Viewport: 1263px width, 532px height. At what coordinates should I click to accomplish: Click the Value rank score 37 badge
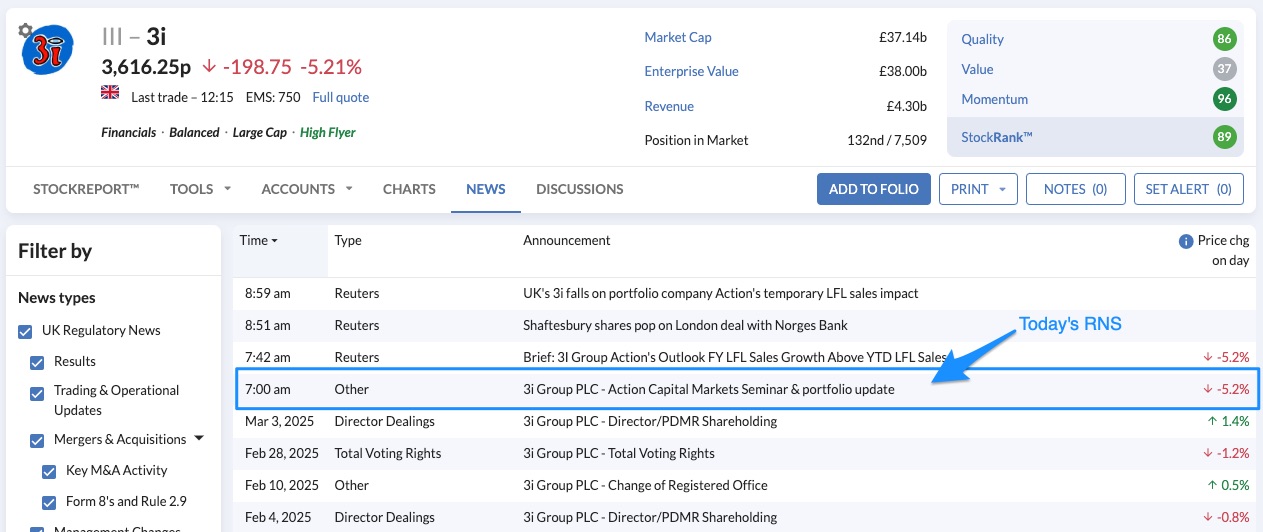pos(1224,70)
